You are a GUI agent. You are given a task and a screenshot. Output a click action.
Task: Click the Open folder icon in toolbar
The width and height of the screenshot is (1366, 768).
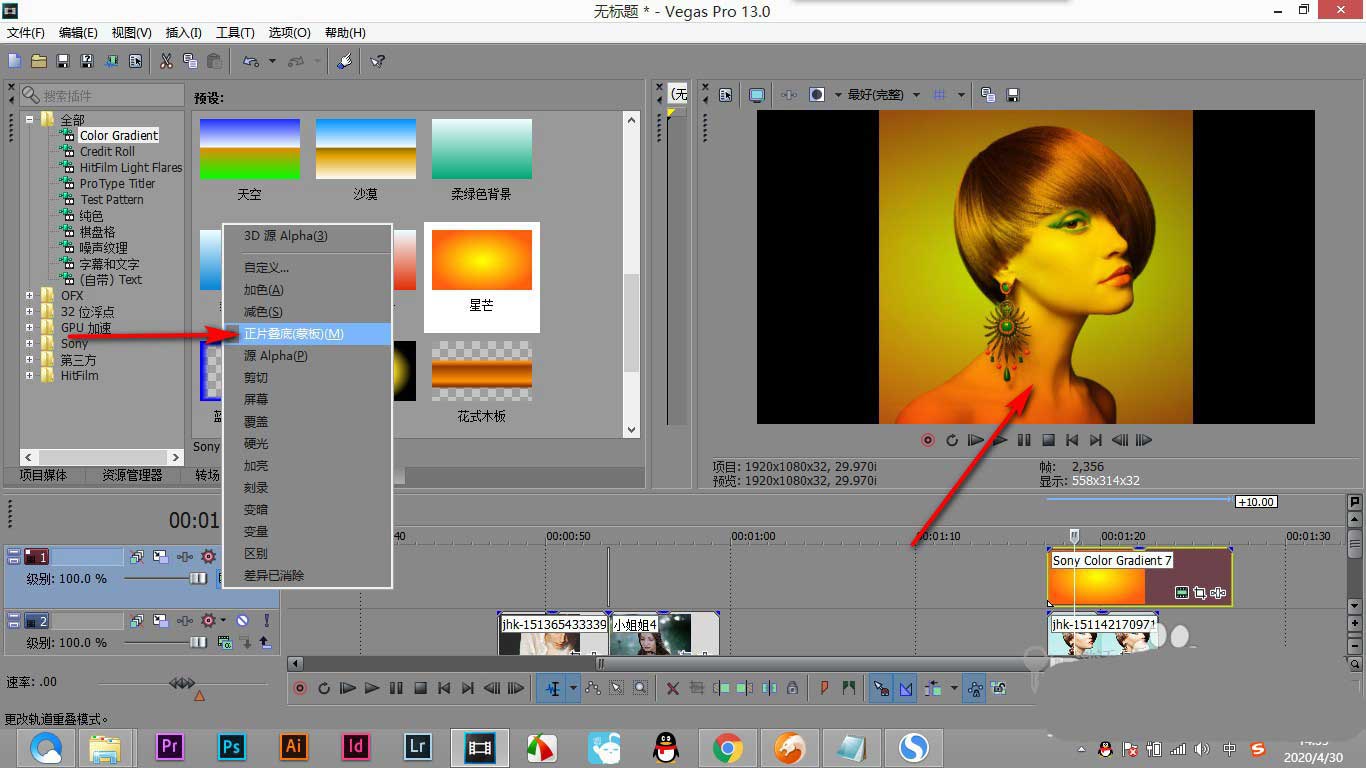click(39, 61)
